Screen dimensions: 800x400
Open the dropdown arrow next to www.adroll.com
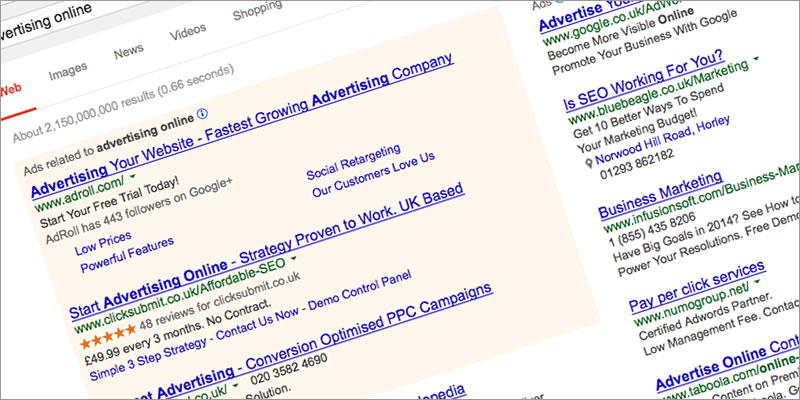[x=133, y=175]
